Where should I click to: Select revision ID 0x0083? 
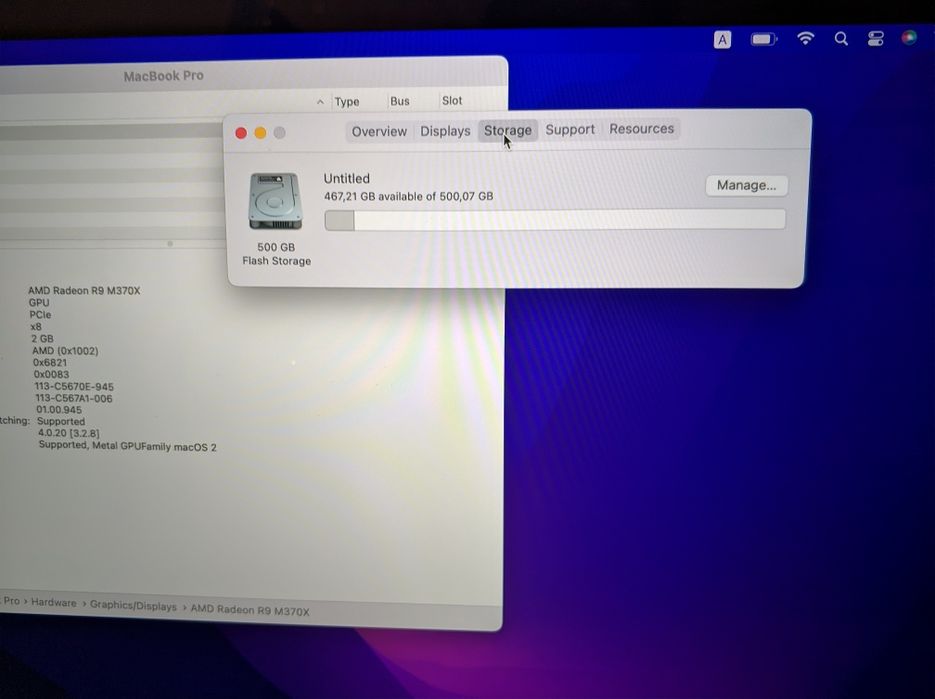coord(51,375)
